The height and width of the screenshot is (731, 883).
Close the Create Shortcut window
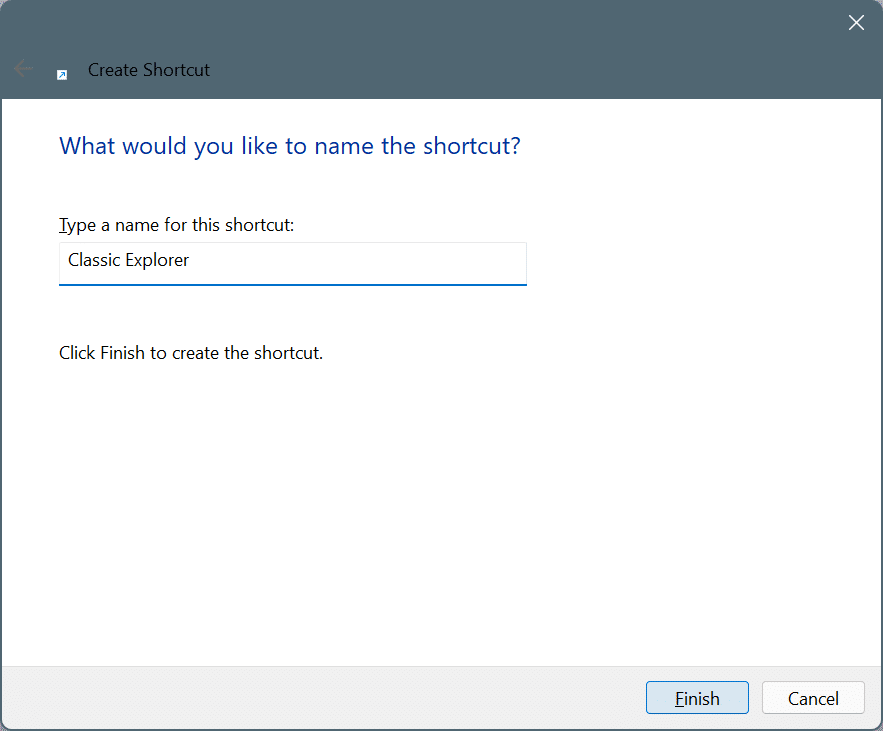pos(856,22)
